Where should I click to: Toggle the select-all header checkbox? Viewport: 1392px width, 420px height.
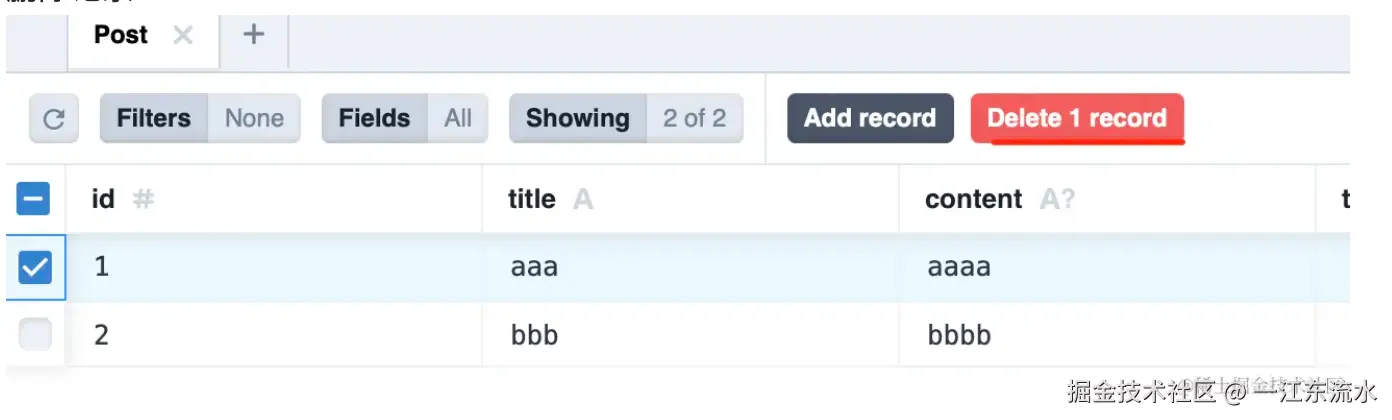click(x=33, y=199)
